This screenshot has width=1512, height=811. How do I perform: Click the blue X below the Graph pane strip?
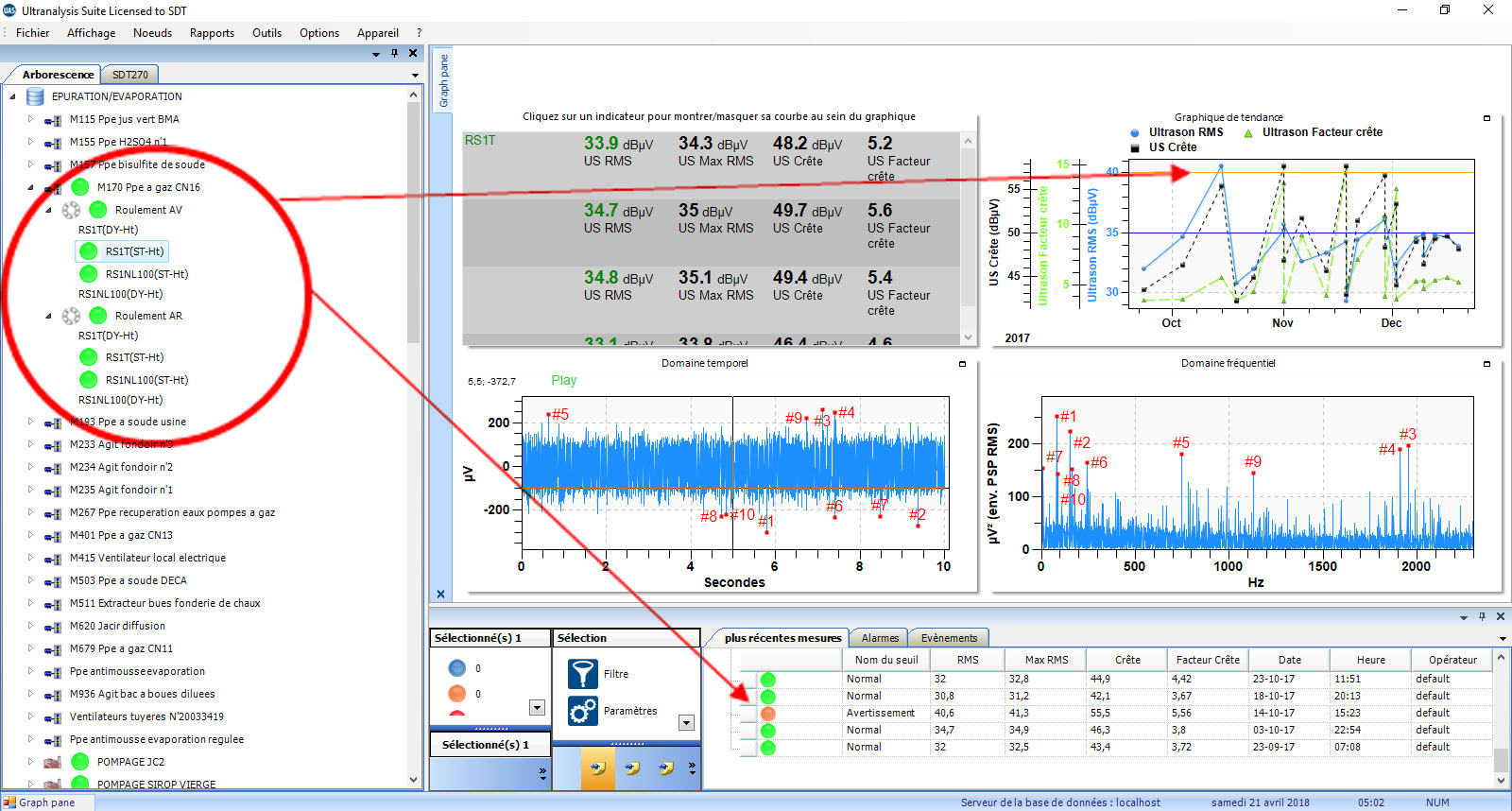(440, 594)
